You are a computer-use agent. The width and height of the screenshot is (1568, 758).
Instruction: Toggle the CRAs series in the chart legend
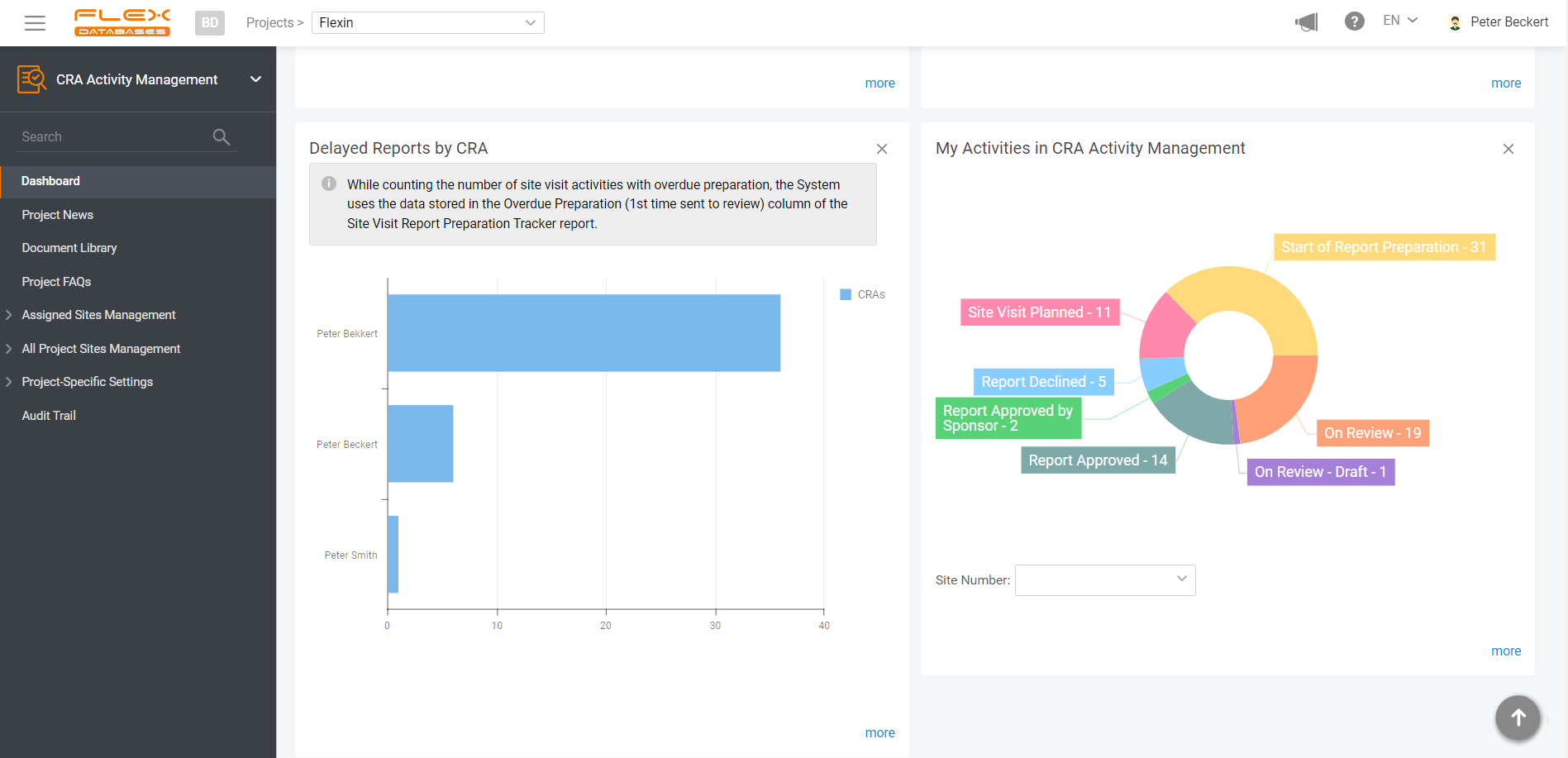(862, 293)
